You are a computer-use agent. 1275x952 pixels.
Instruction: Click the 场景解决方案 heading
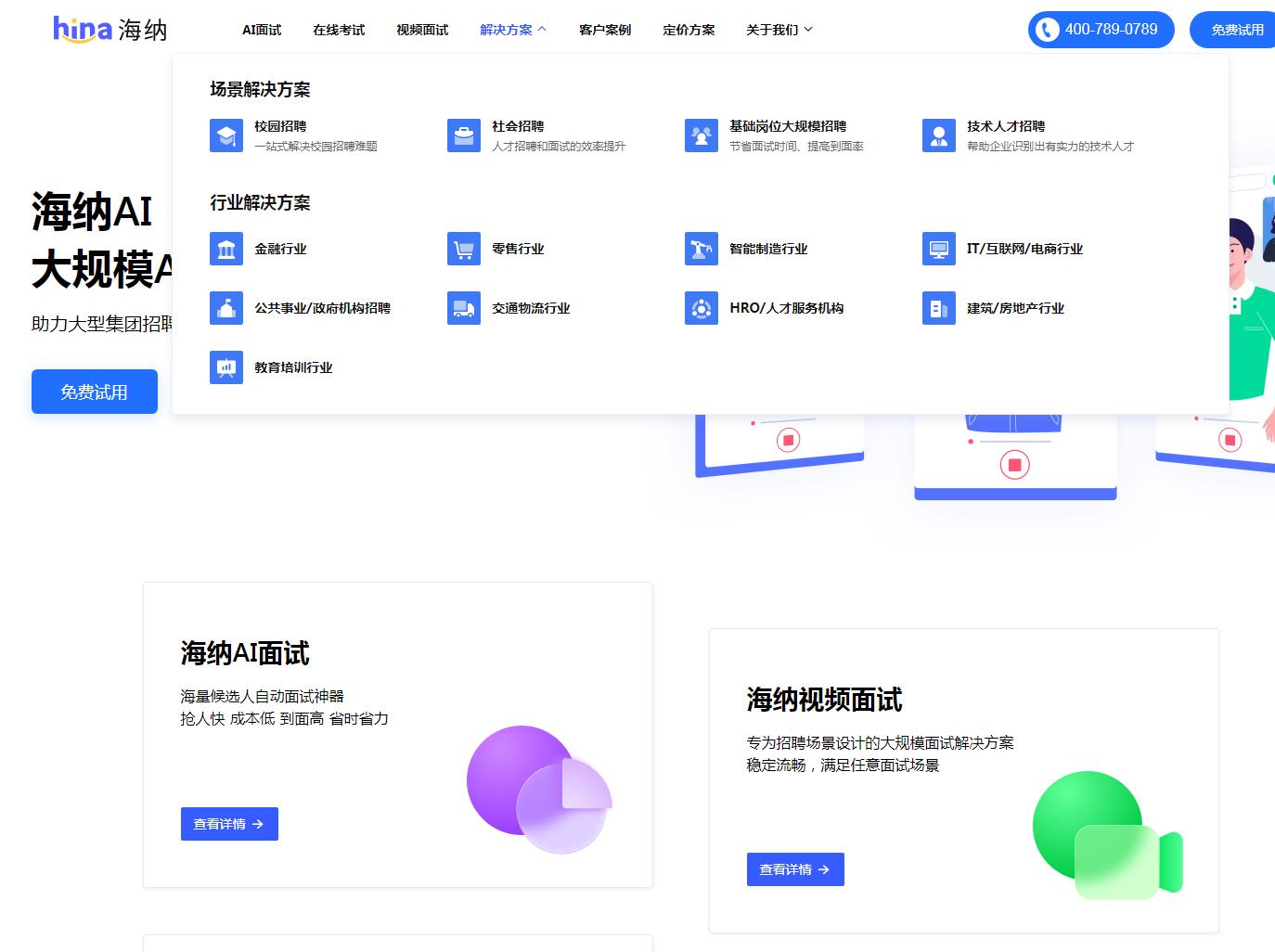pos(260,90)
